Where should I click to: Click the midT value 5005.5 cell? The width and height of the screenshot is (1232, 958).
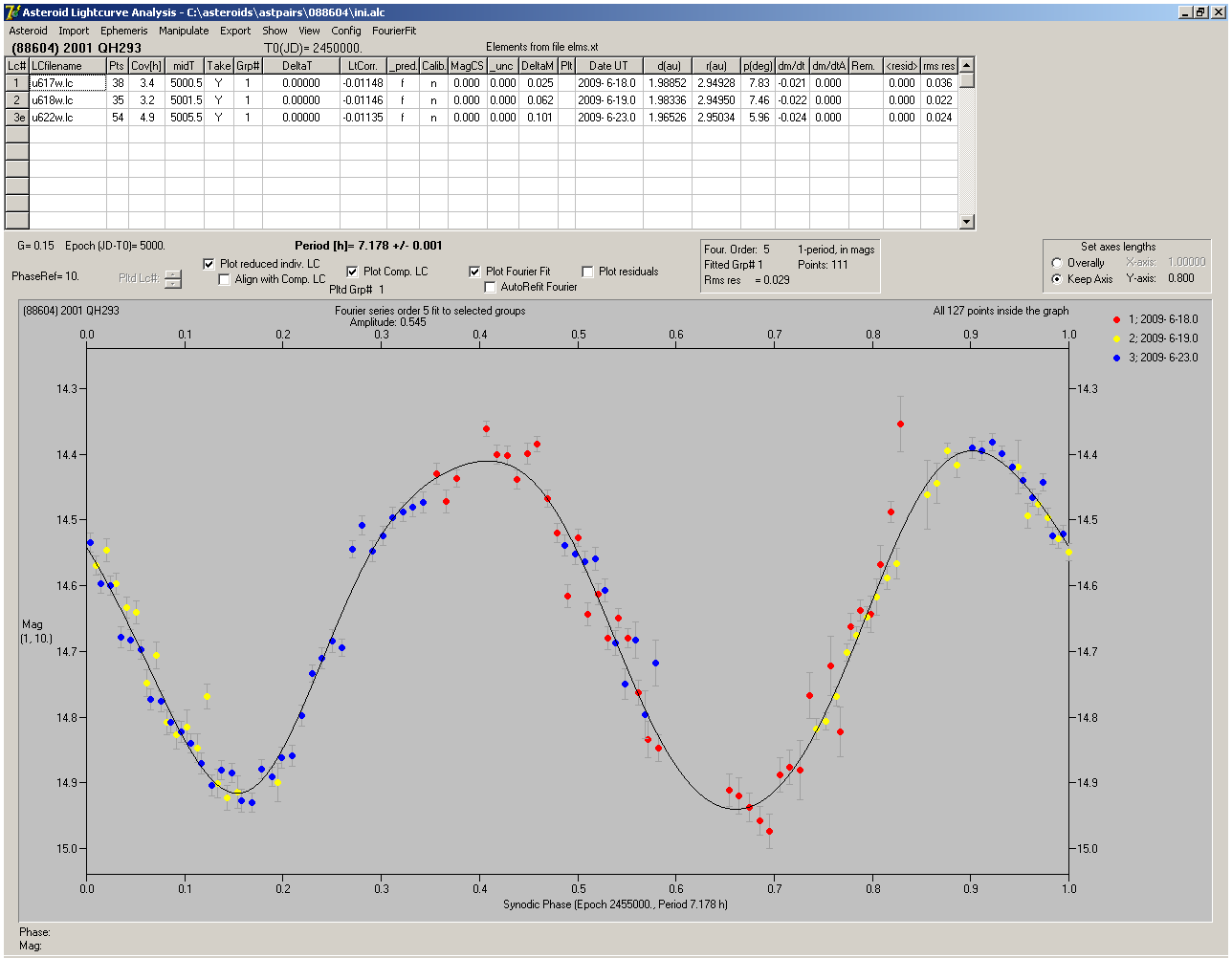(185, 117)
